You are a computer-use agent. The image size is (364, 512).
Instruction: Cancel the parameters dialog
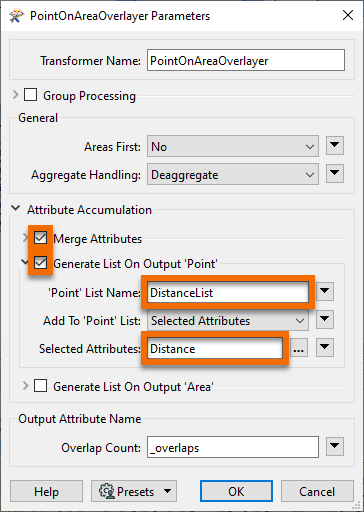pyautogui.click(x=317, y=491)
